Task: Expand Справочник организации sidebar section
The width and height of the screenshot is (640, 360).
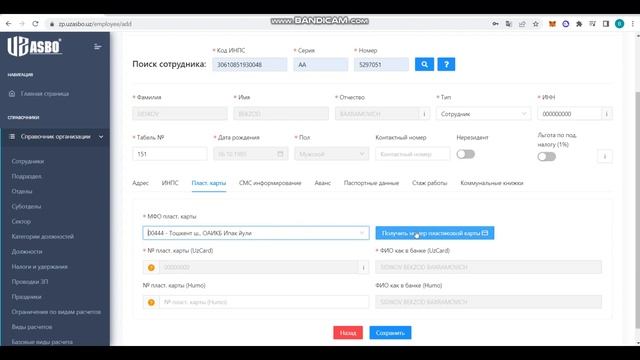Action: (x=55, y=137)
